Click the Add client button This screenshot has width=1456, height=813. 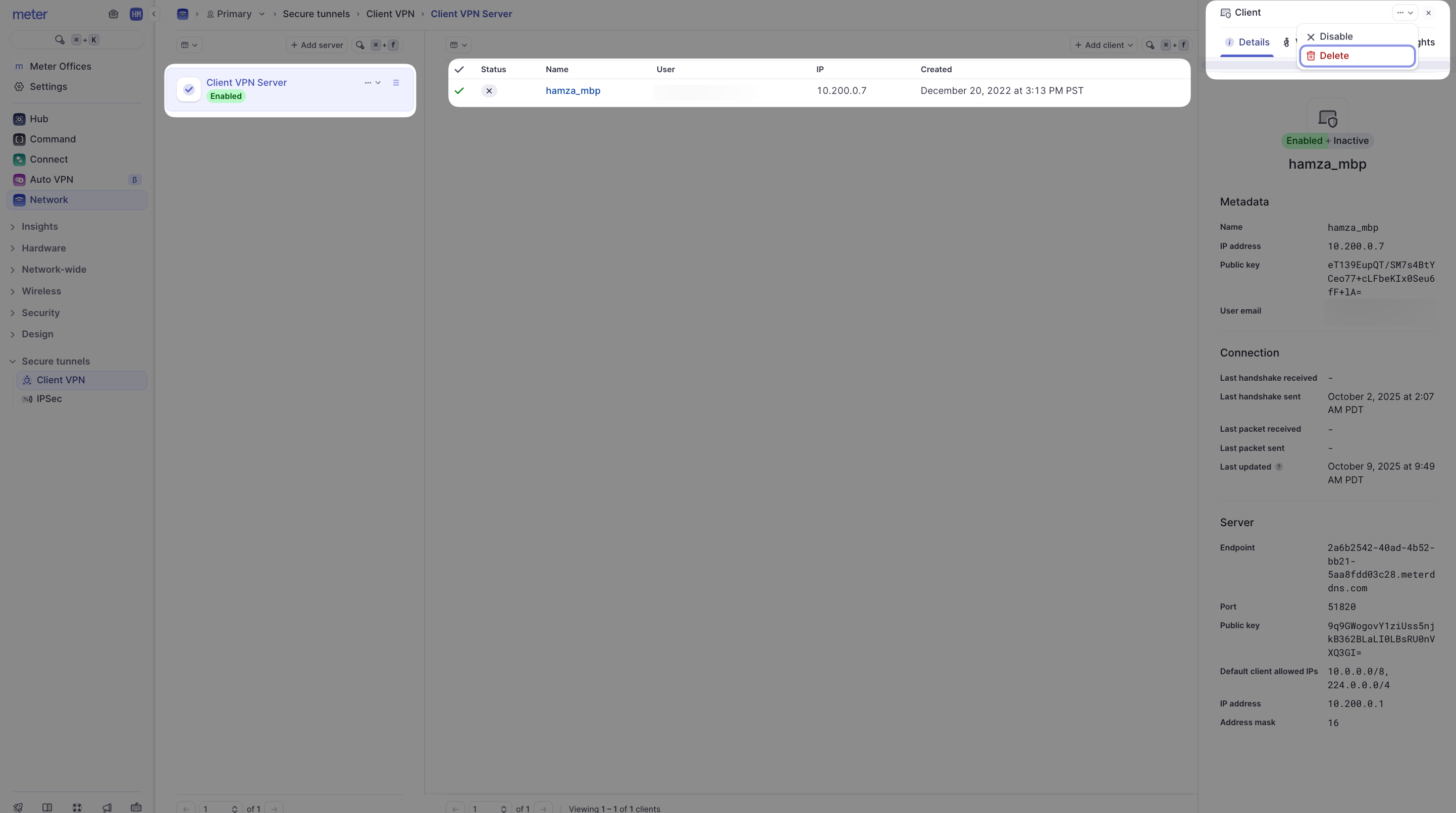coord(1103,44)
